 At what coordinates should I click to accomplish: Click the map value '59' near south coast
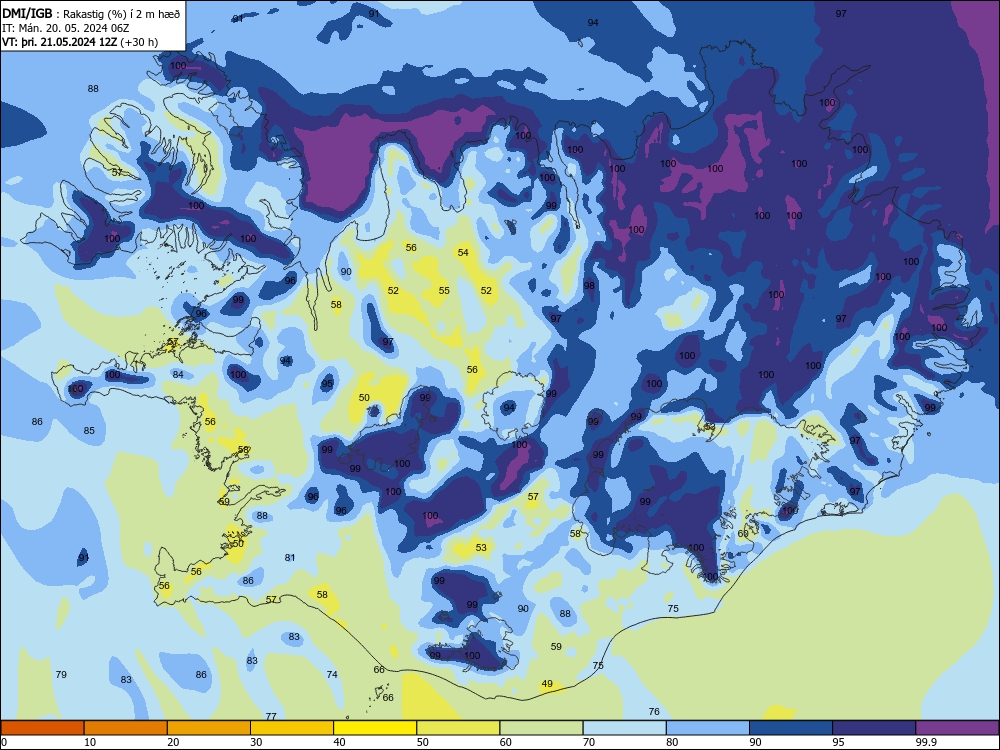(556, 646)
